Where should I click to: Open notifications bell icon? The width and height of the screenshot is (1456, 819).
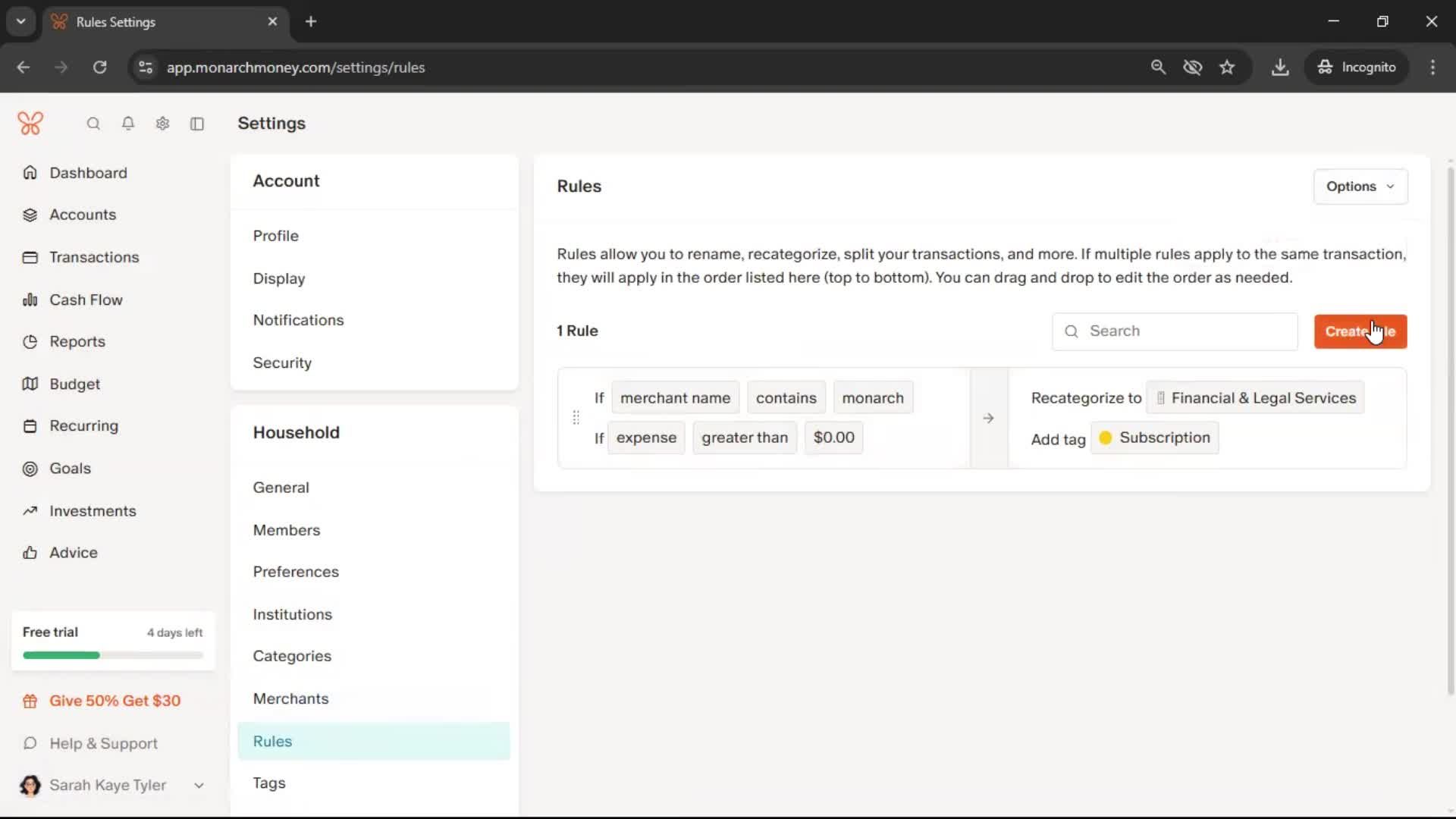(128, 124)
